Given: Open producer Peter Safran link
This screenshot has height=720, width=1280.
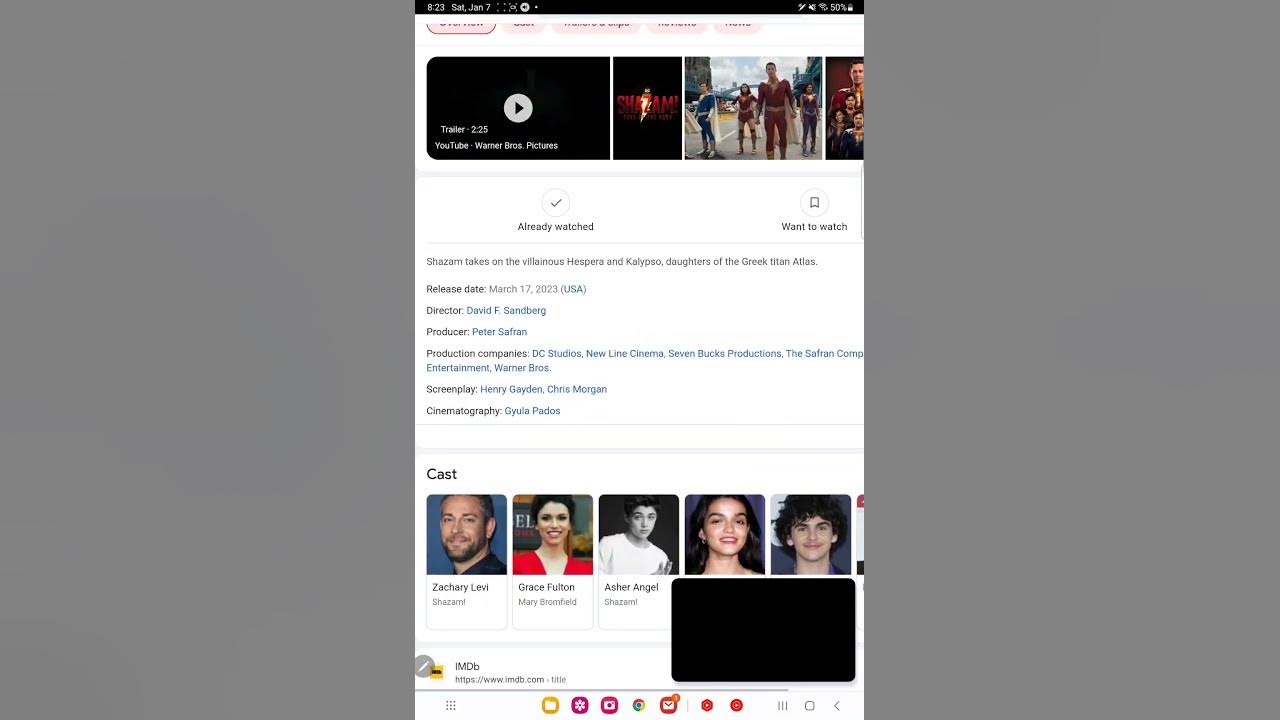Looking at the screenshot, I should (x=499, y=332).
